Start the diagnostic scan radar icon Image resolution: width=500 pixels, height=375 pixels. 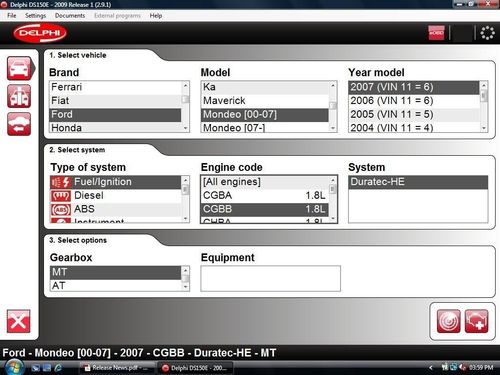448,321
